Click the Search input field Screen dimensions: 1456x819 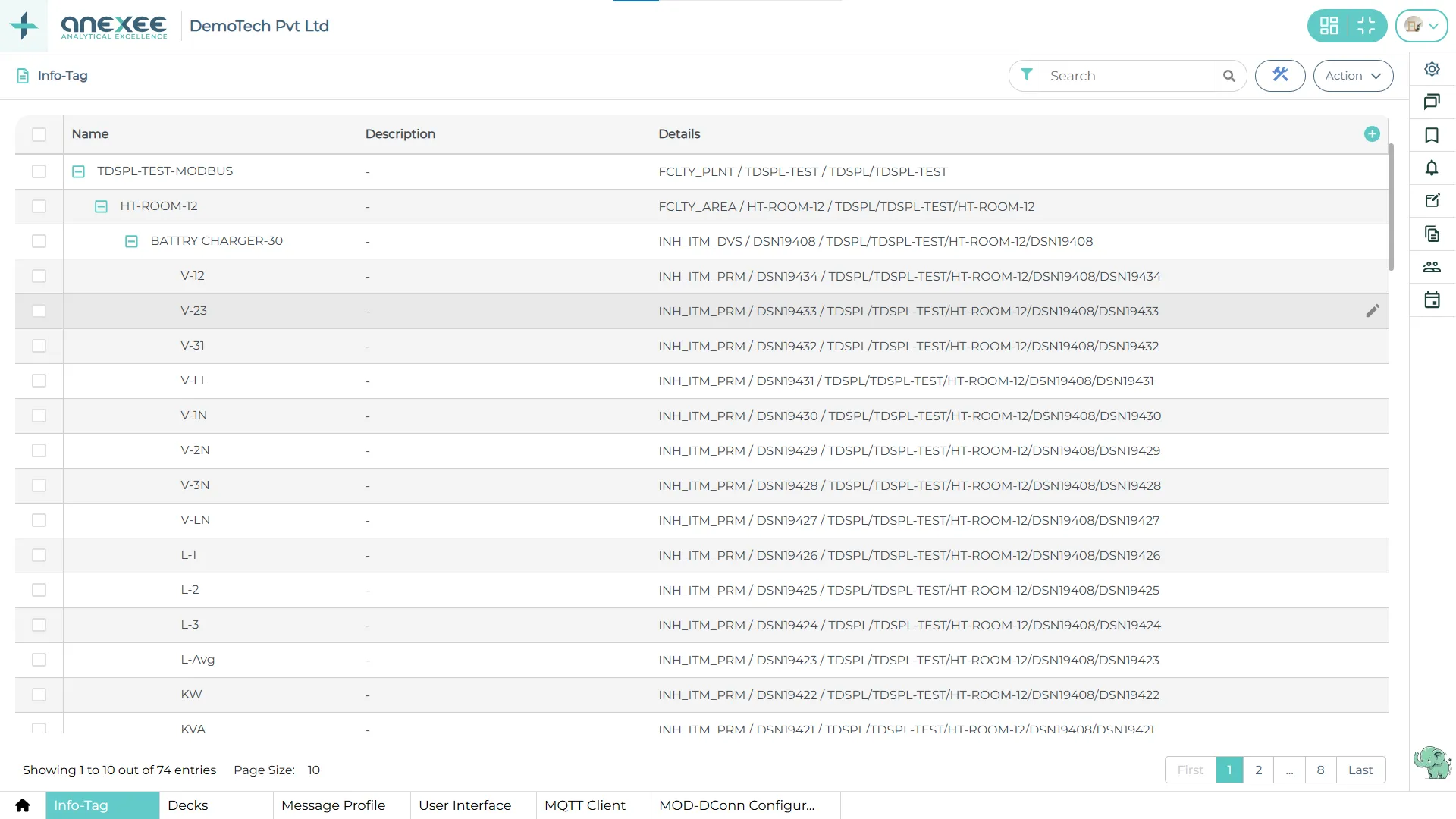1127,76
